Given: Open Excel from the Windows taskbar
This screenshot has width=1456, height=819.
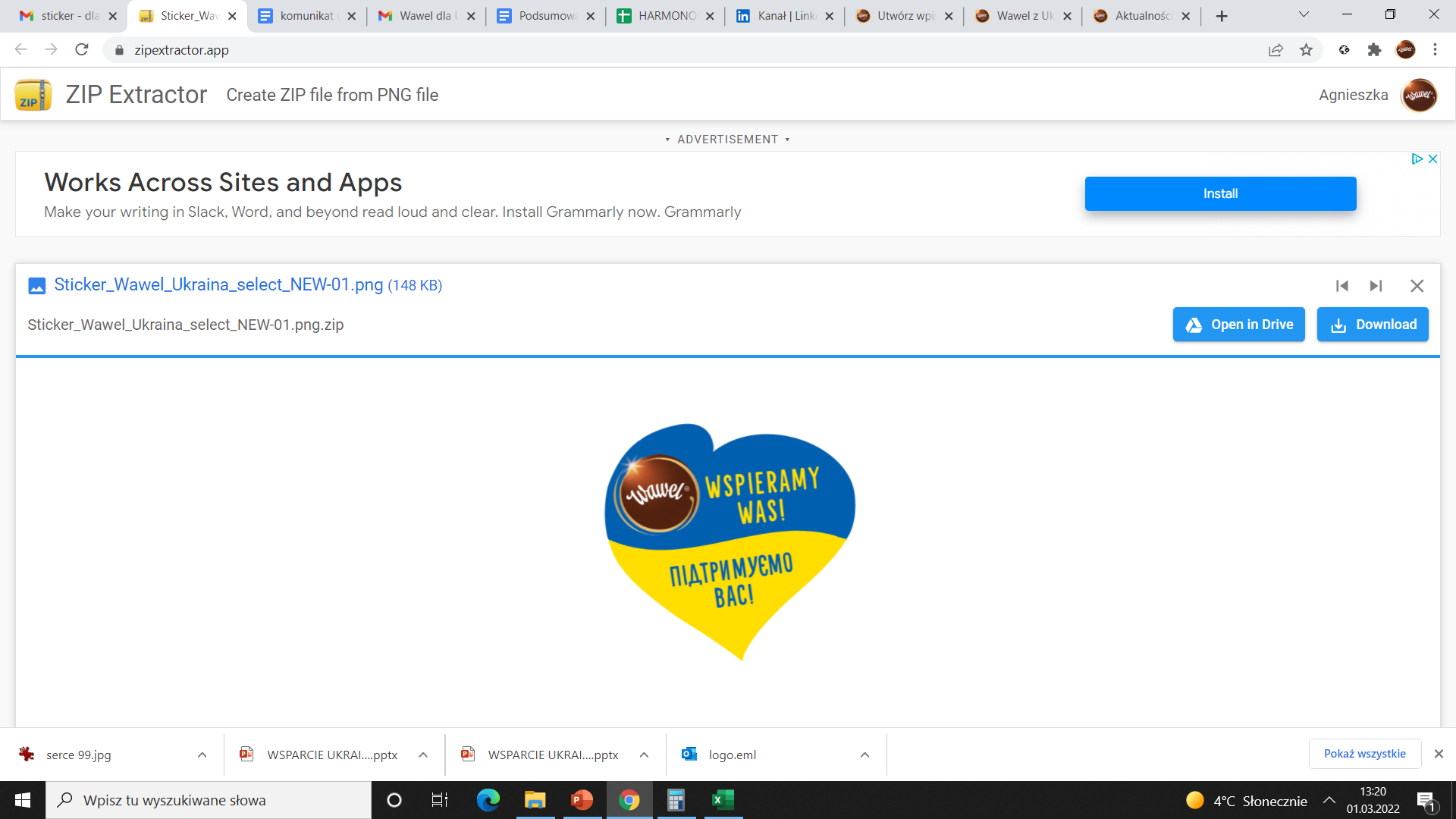Looking at the screenshot, I should [x=723, y=800].
